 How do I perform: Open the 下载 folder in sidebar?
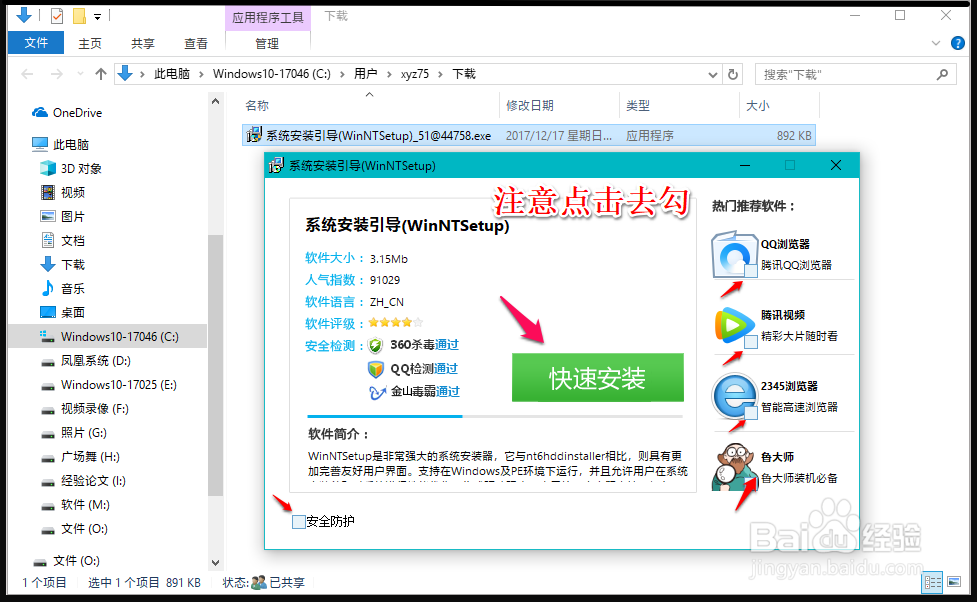point(63,265)
